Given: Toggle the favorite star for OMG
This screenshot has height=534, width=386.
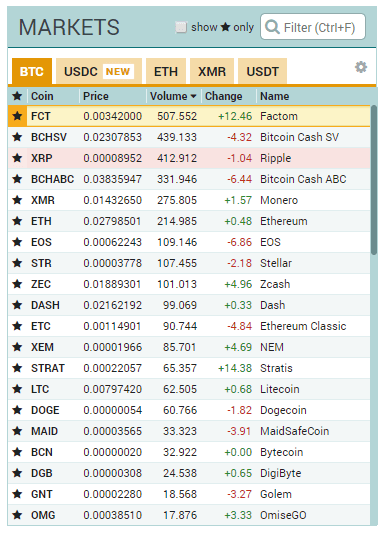Looking at the screenshot, I should click(17, 515).
